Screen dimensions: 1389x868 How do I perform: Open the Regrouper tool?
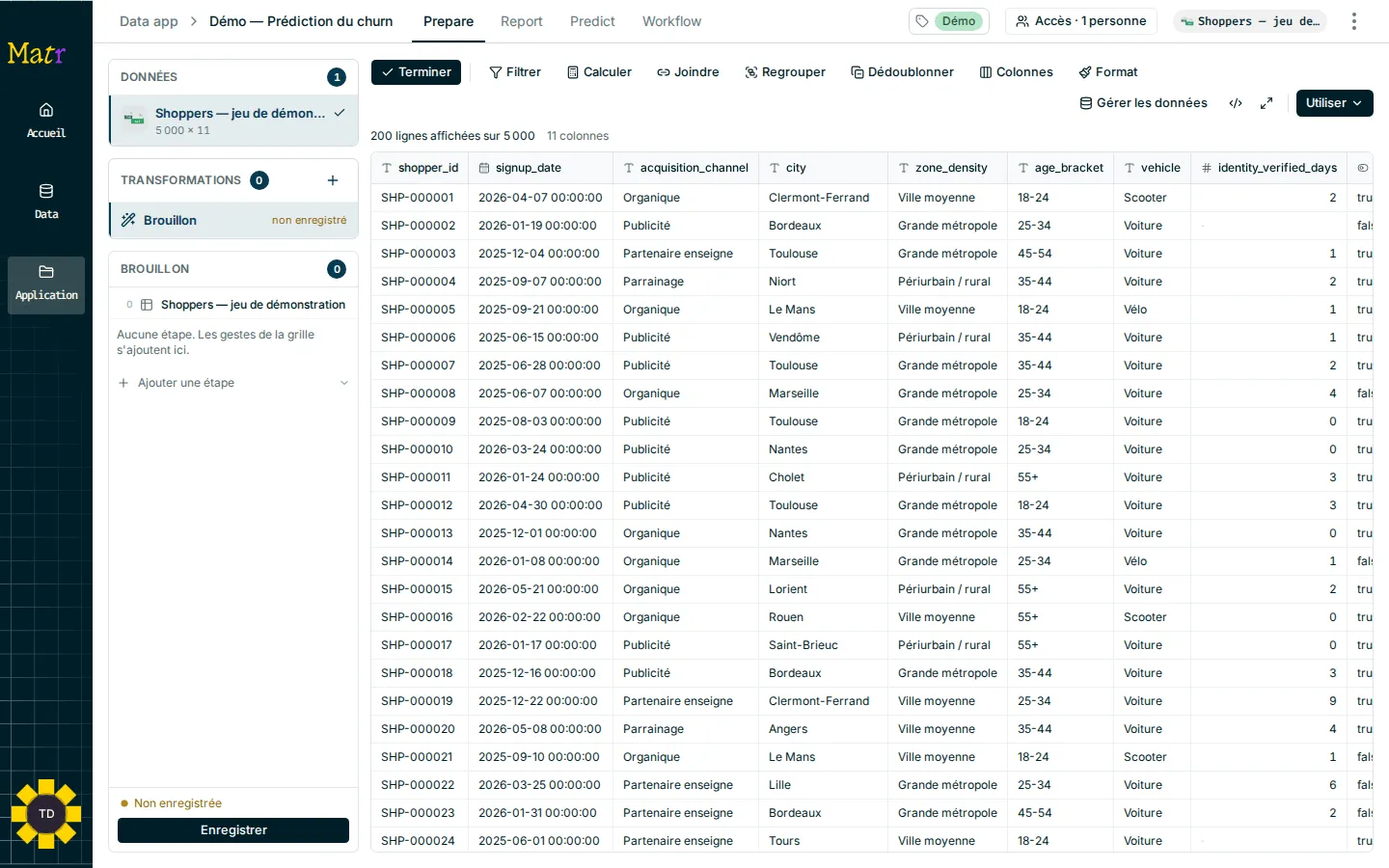(x=785, y=72)
